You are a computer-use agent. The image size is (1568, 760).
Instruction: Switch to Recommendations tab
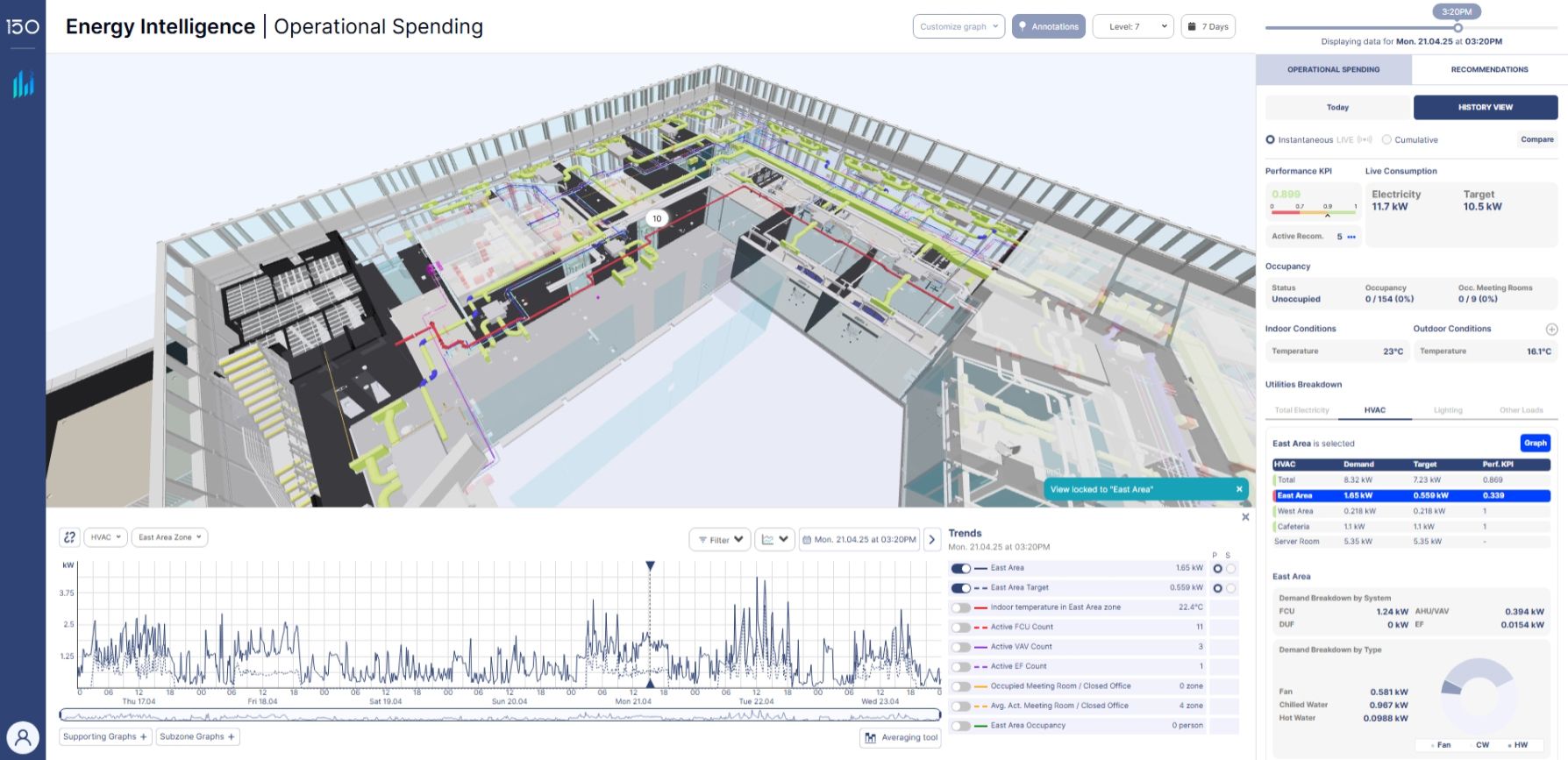click(1489, 69)
